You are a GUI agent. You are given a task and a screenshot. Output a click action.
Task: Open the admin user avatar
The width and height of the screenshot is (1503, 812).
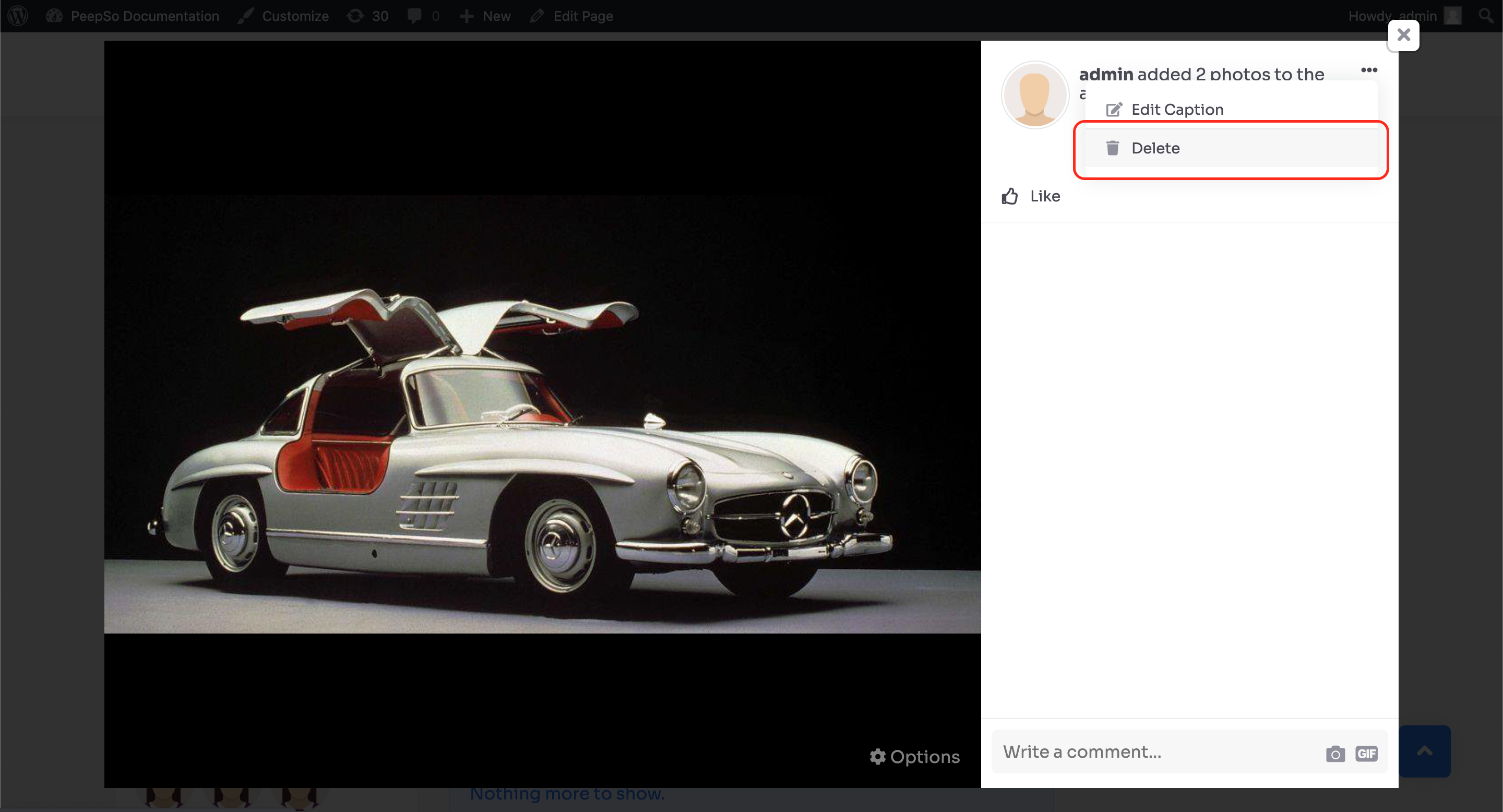click(x=1034, y=94)
